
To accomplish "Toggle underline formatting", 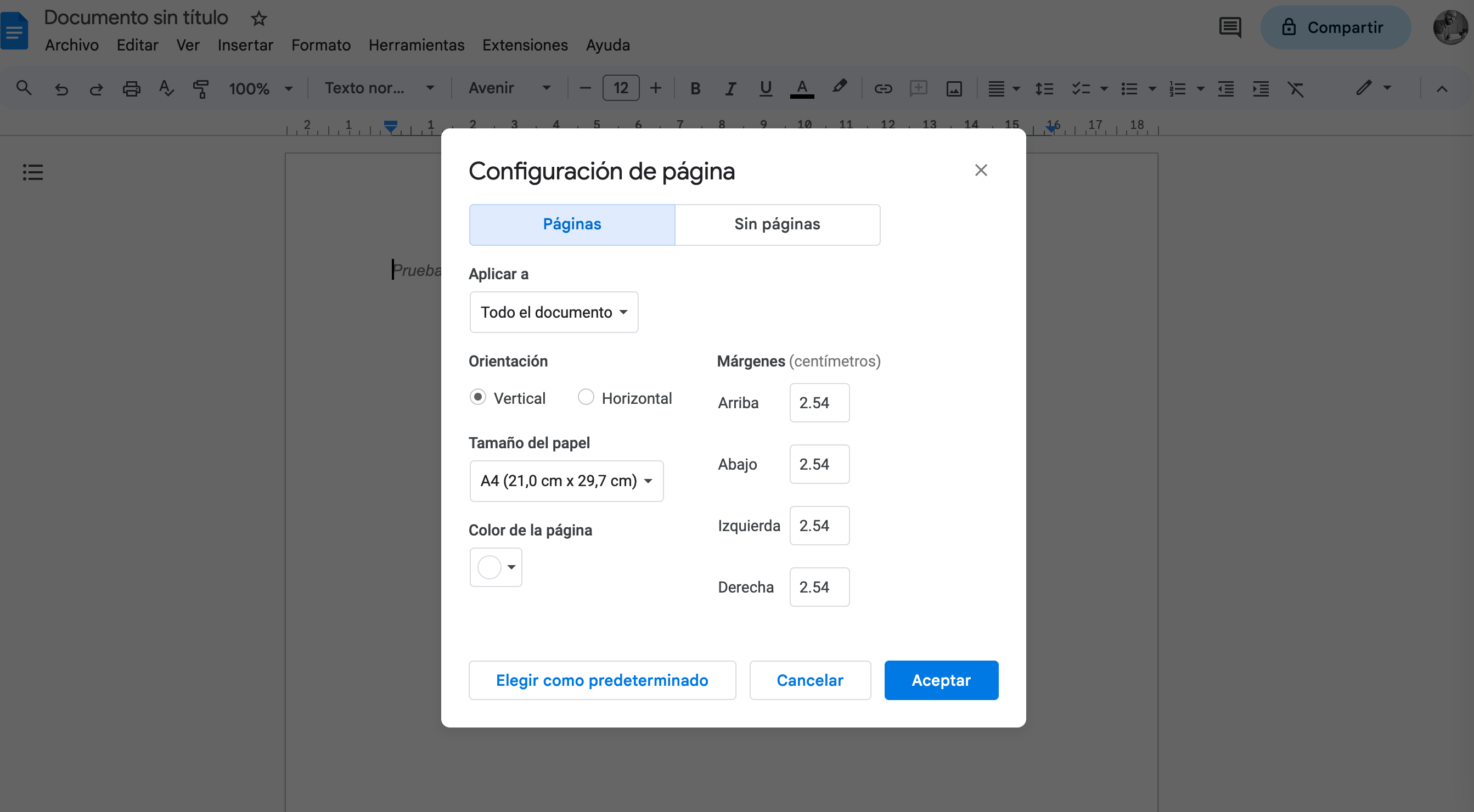I will pyautogui.click(x=766, y=88).
